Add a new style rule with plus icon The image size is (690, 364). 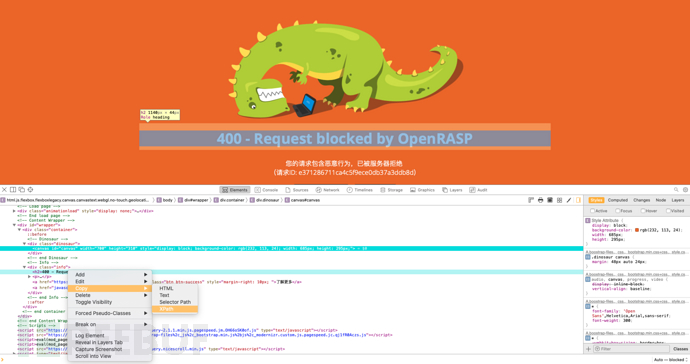coord(588,349)
